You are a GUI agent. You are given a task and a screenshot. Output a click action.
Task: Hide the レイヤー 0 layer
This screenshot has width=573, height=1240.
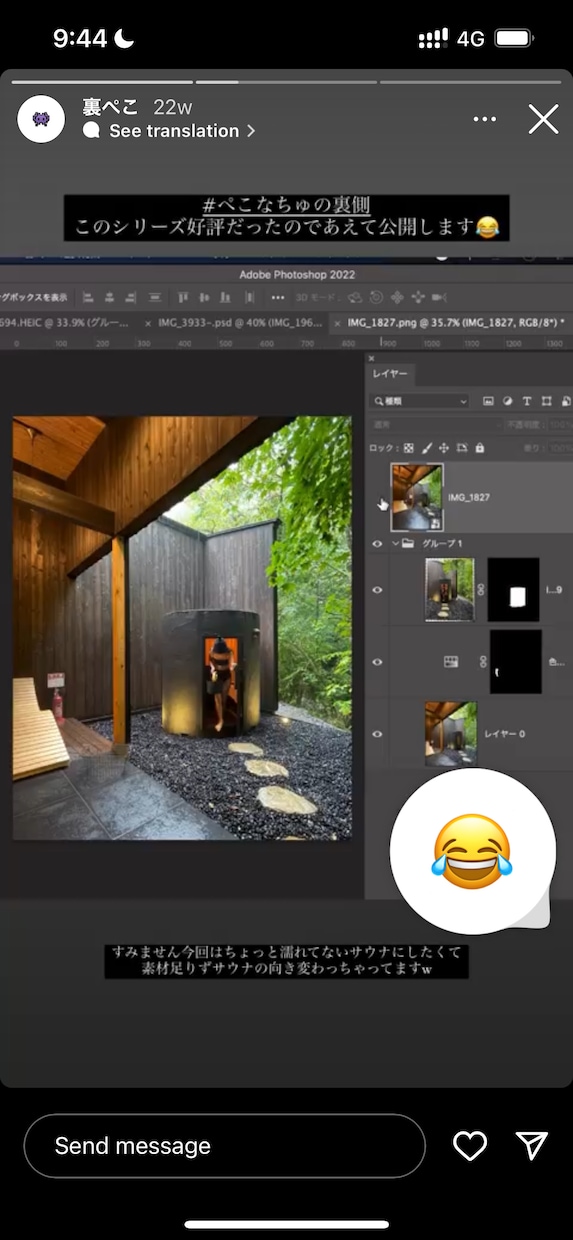[x=378, y=734]
